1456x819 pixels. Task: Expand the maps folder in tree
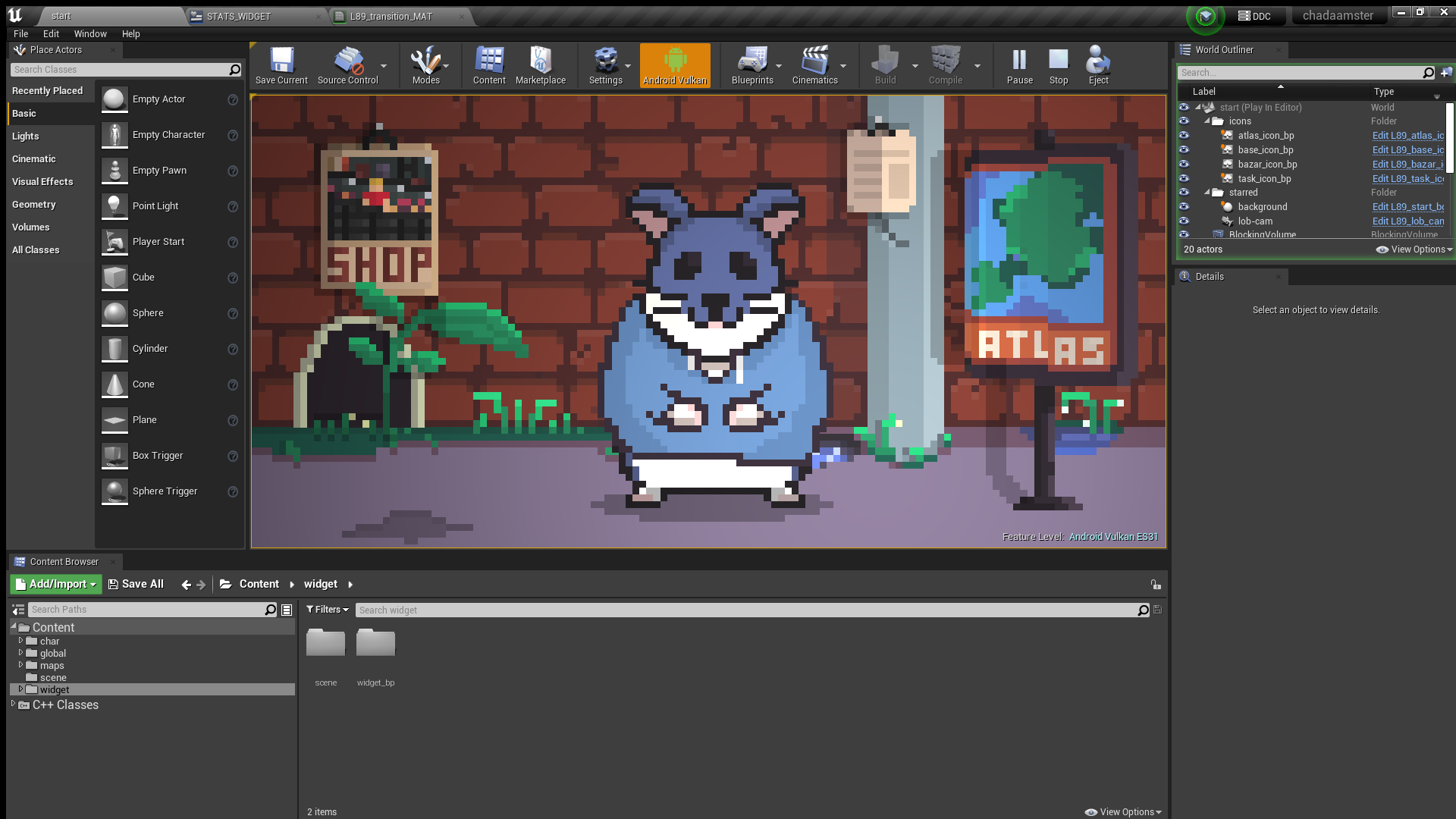21,665
